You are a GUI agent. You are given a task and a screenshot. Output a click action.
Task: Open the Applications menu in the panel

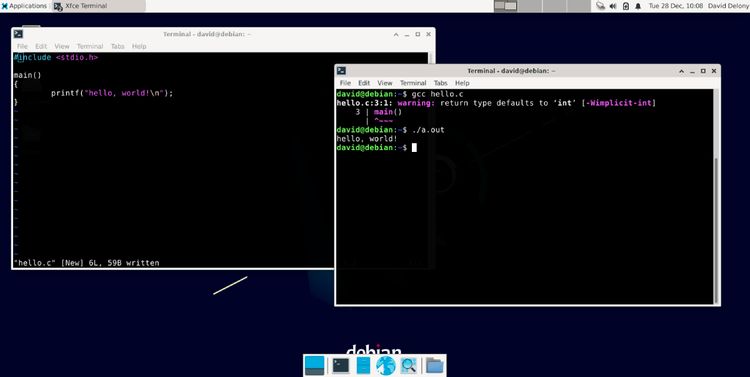[x=24, y=6]
